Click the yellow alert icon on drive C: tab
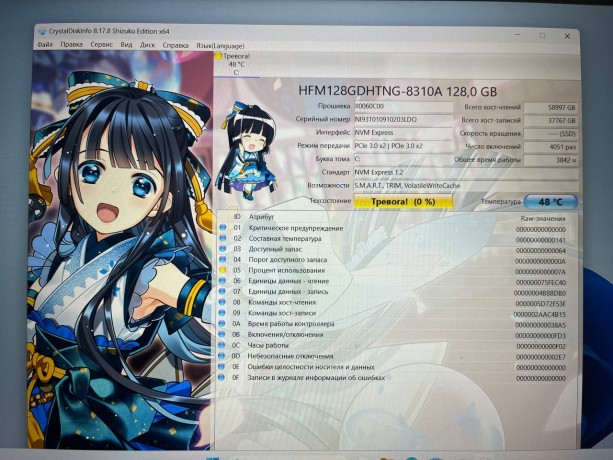613x460 pixels. [x=219, y=57]
